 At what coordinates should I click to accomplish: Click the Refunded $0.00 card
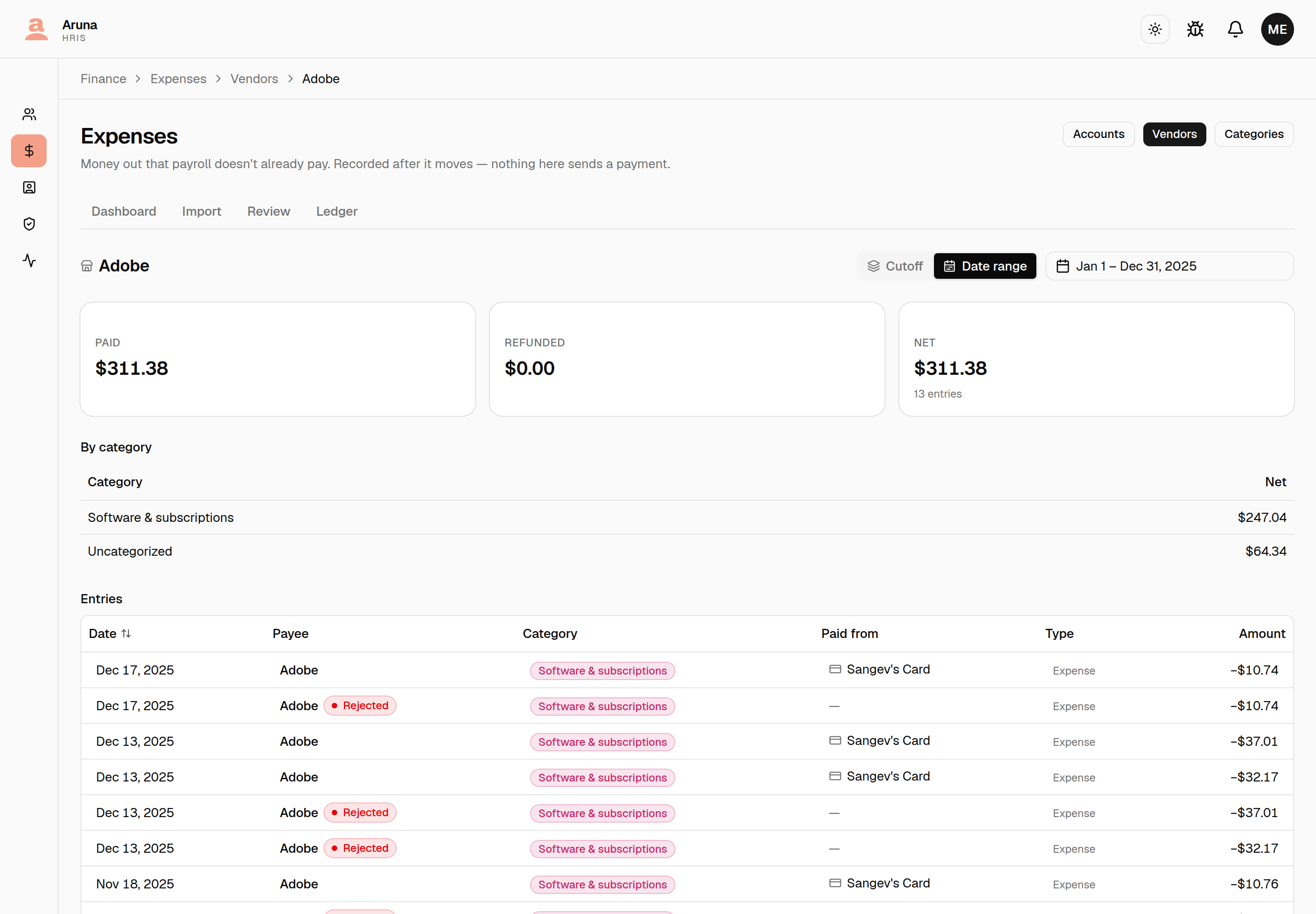[687, 359]
